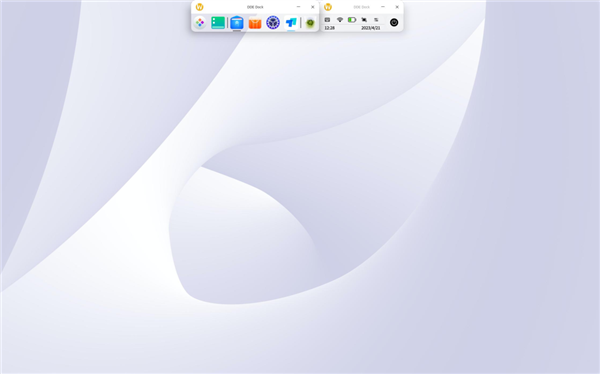Open the up-down arrows network transfer icon
The width and height of the screenshot is (600, 374).
pos(376,20)
